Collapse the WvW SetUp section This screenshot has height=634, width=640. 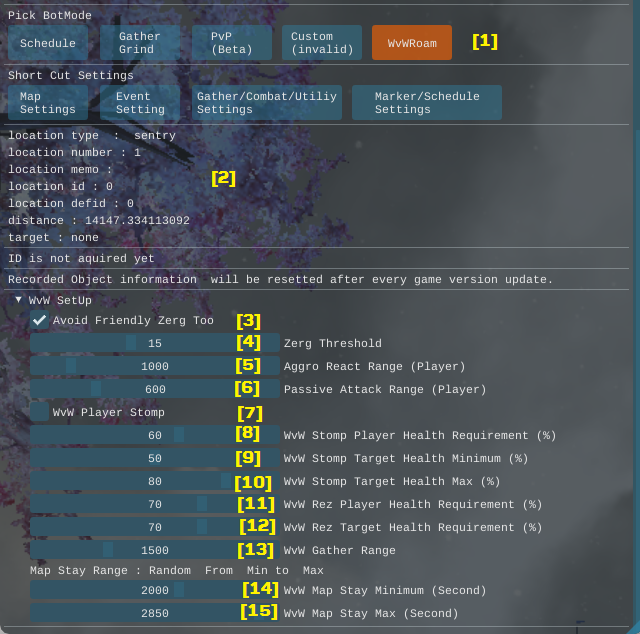pyautogui.click(x=19, y=300)
